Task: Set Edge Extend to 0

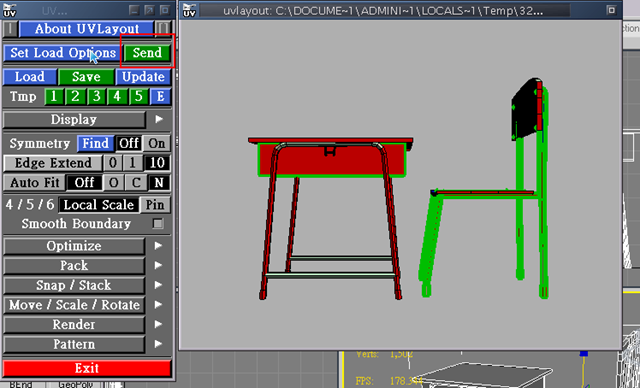Action: (113, 163)
